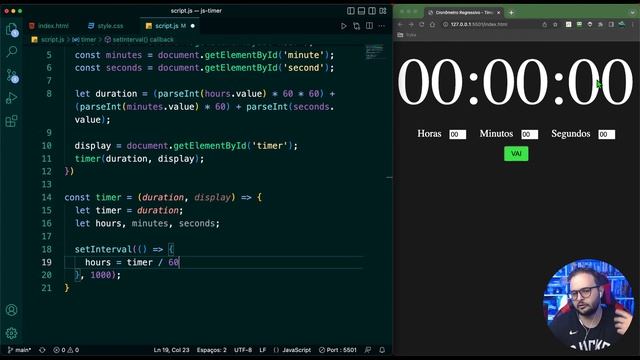Open the Explorer view in VS Code
Viewport: 640px width, 360px height.
12,29
